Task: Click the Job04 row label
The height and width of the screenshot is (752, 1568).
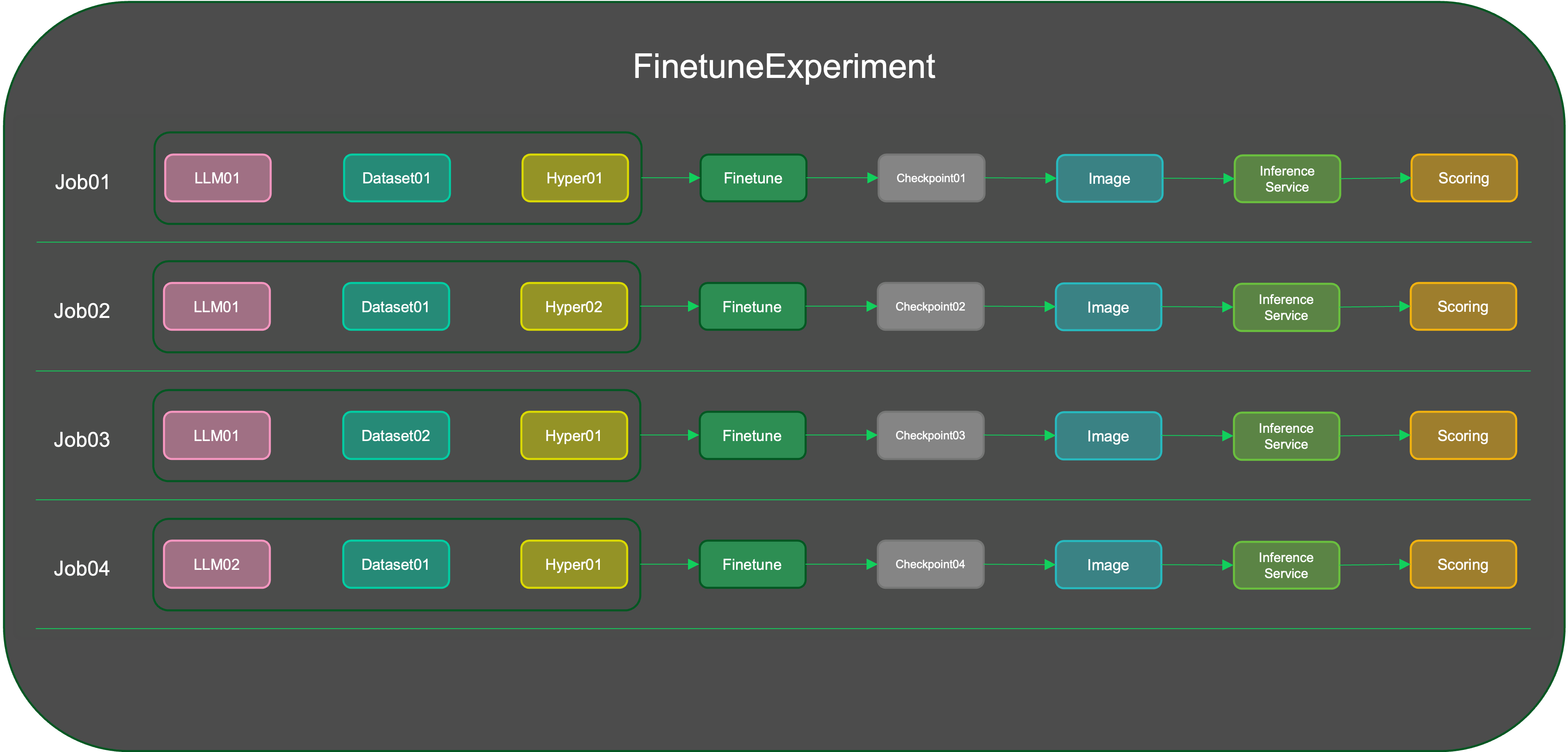Action: 82,568
